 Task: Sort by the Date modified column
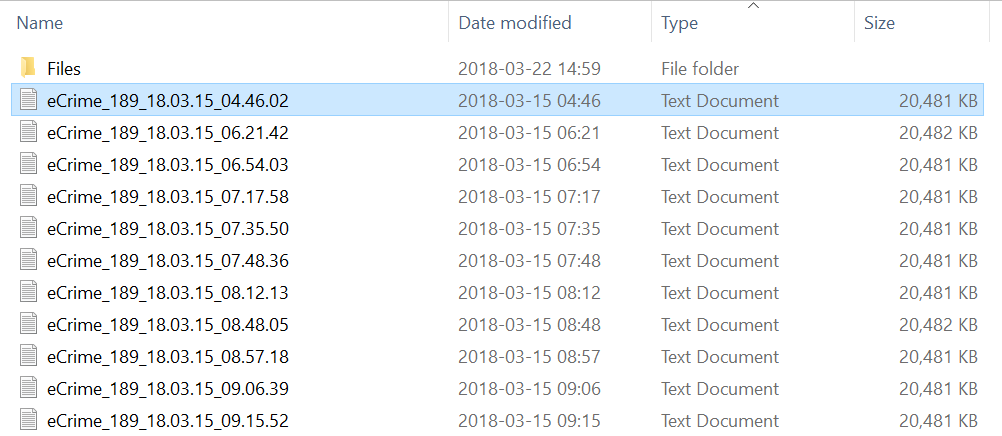(x=515, y=22)
